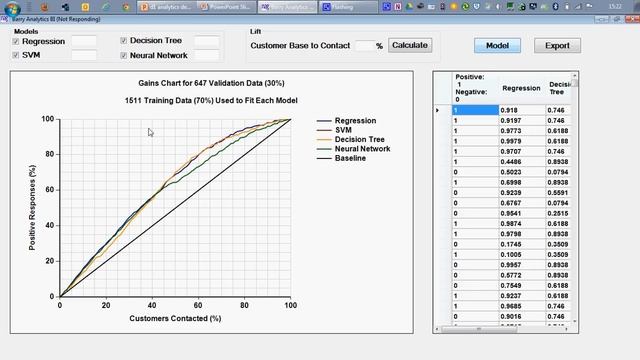Select Regression cell 0.9239

522,193
